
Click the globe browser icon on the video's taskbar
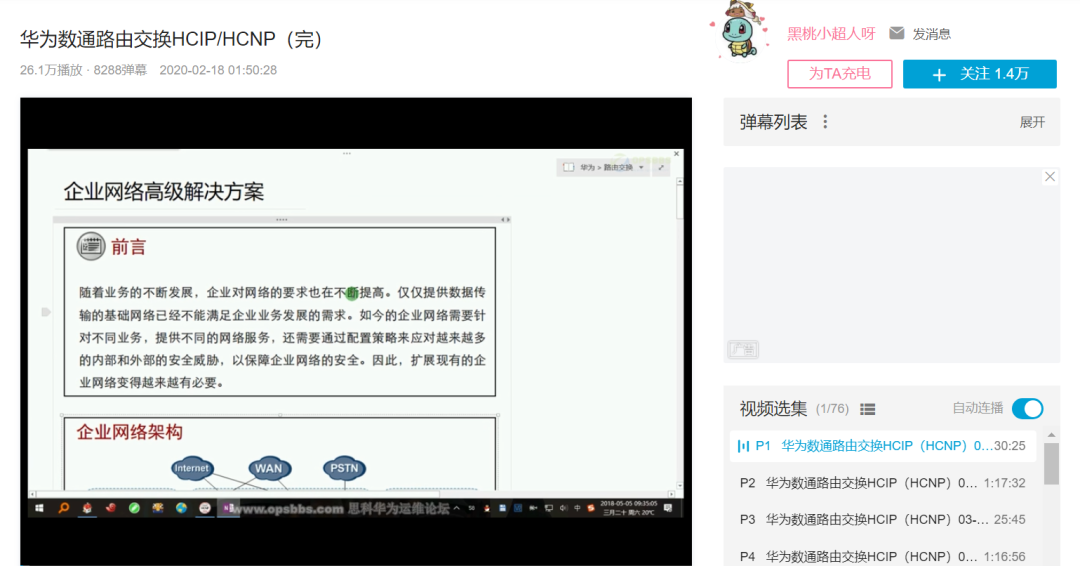181,508
